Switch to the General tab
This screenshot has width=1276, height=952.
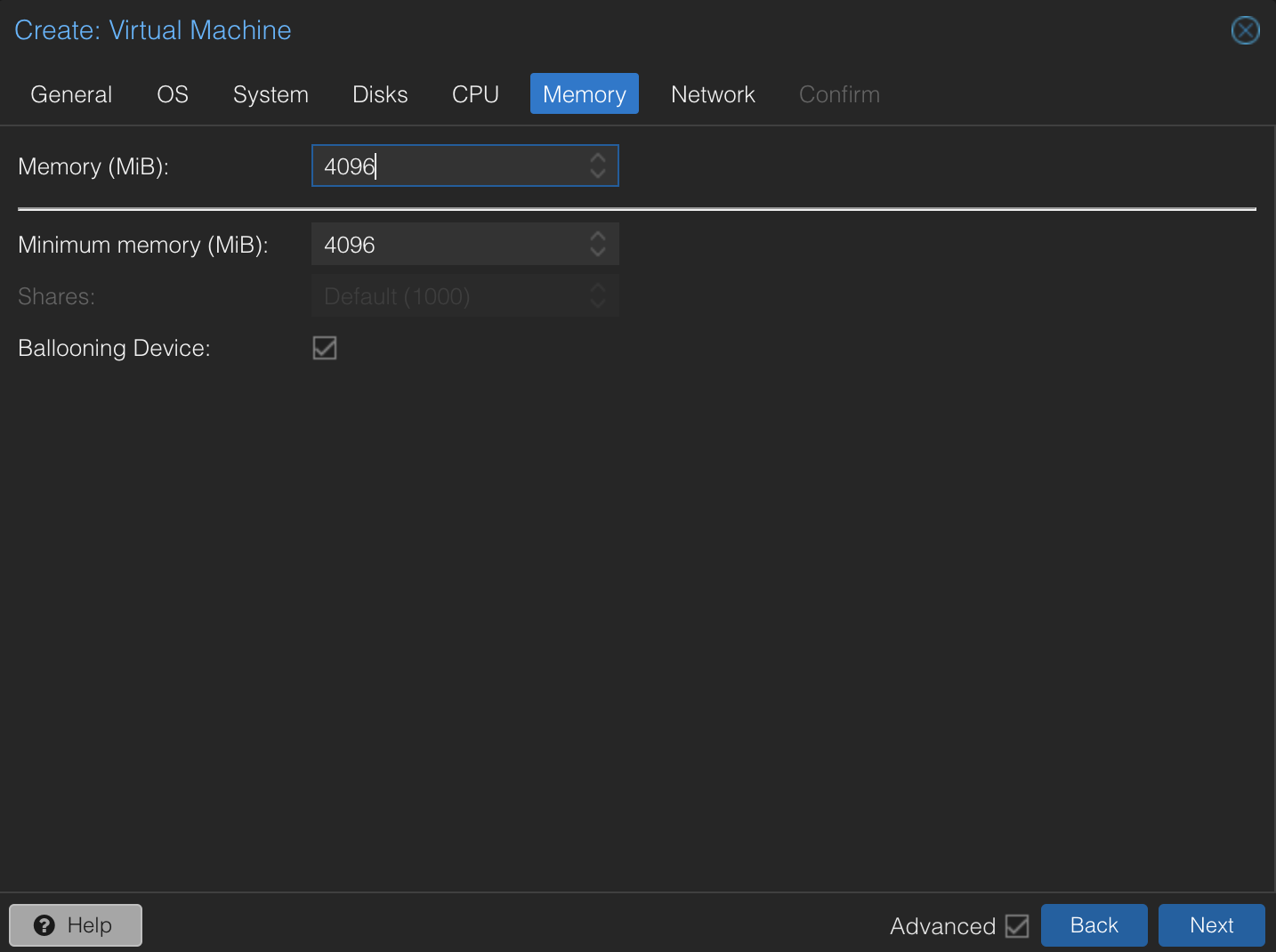click(x=71, y=93)
